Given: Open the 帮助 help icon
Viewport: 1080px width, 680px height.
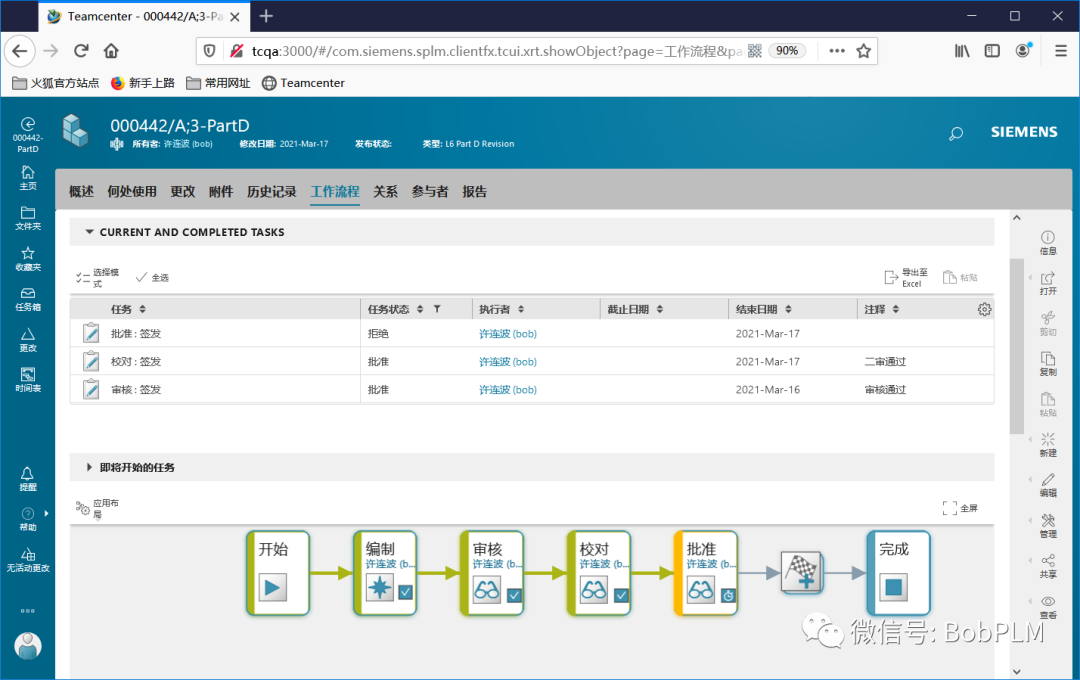Looking at the screenshot, I should tap(28, 519).
